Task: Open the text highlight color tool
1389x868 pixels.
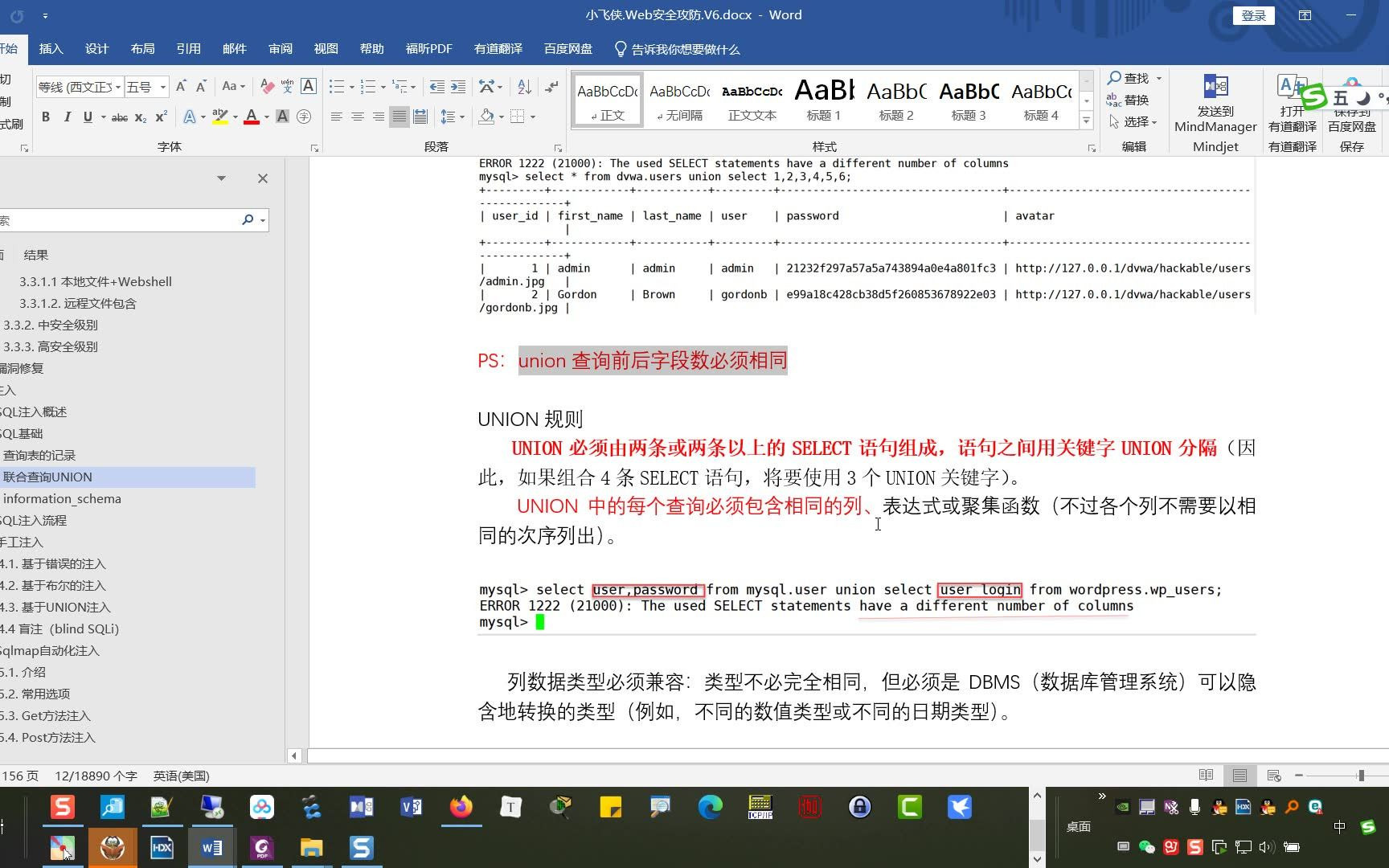Action: coord(222,117)
